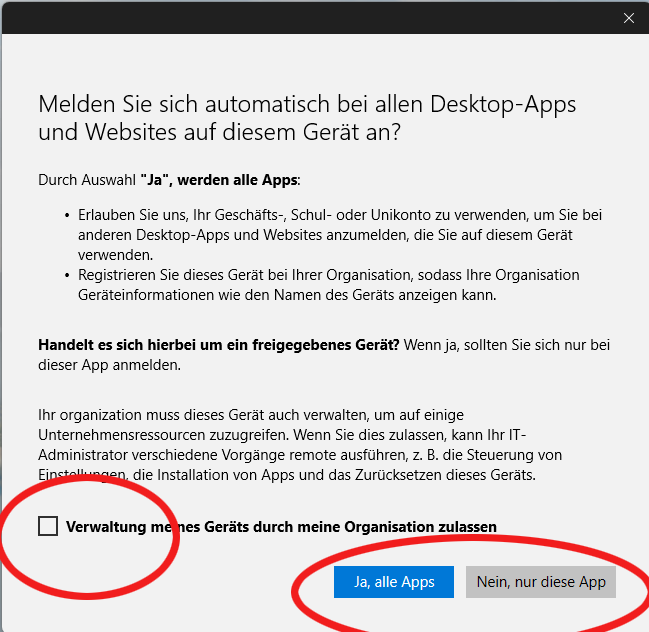Choose 'Nein, nur diese App'

tap(541, 582)
